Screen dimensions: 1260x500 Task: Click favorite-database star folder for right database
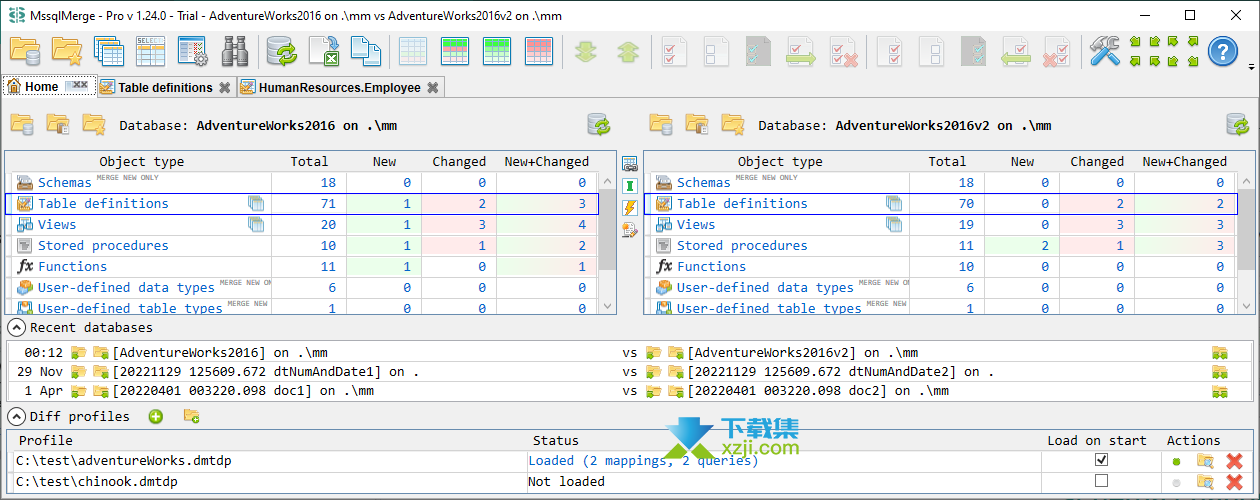click(733, 124)
